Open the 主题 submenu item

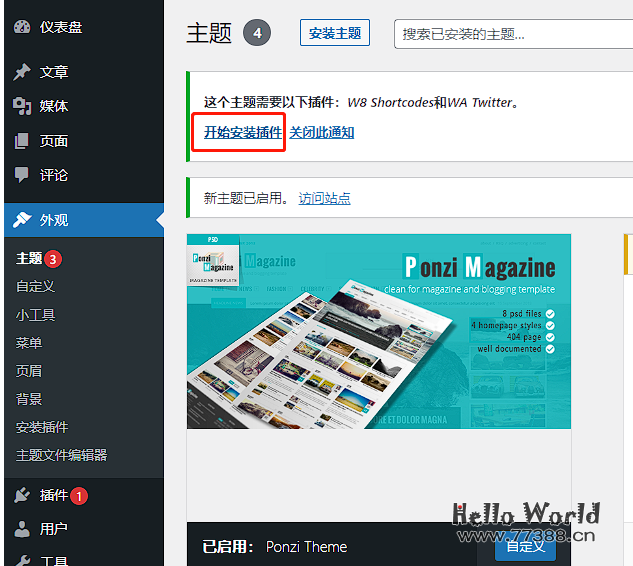pyautogui.click(x=29, y=258)
